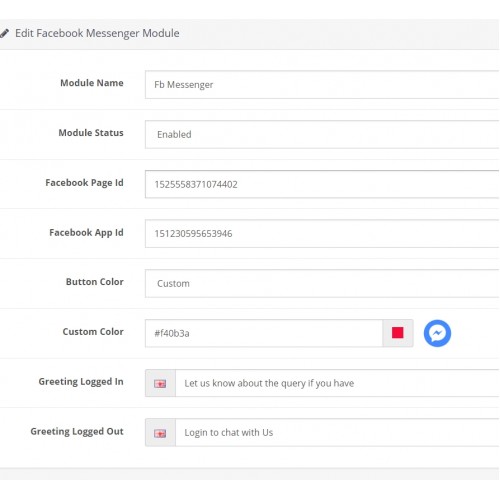The width and height of the screenshot is (500, 500).
Task: Click the language flag beside Greeting Logged In
Action: 160,383
